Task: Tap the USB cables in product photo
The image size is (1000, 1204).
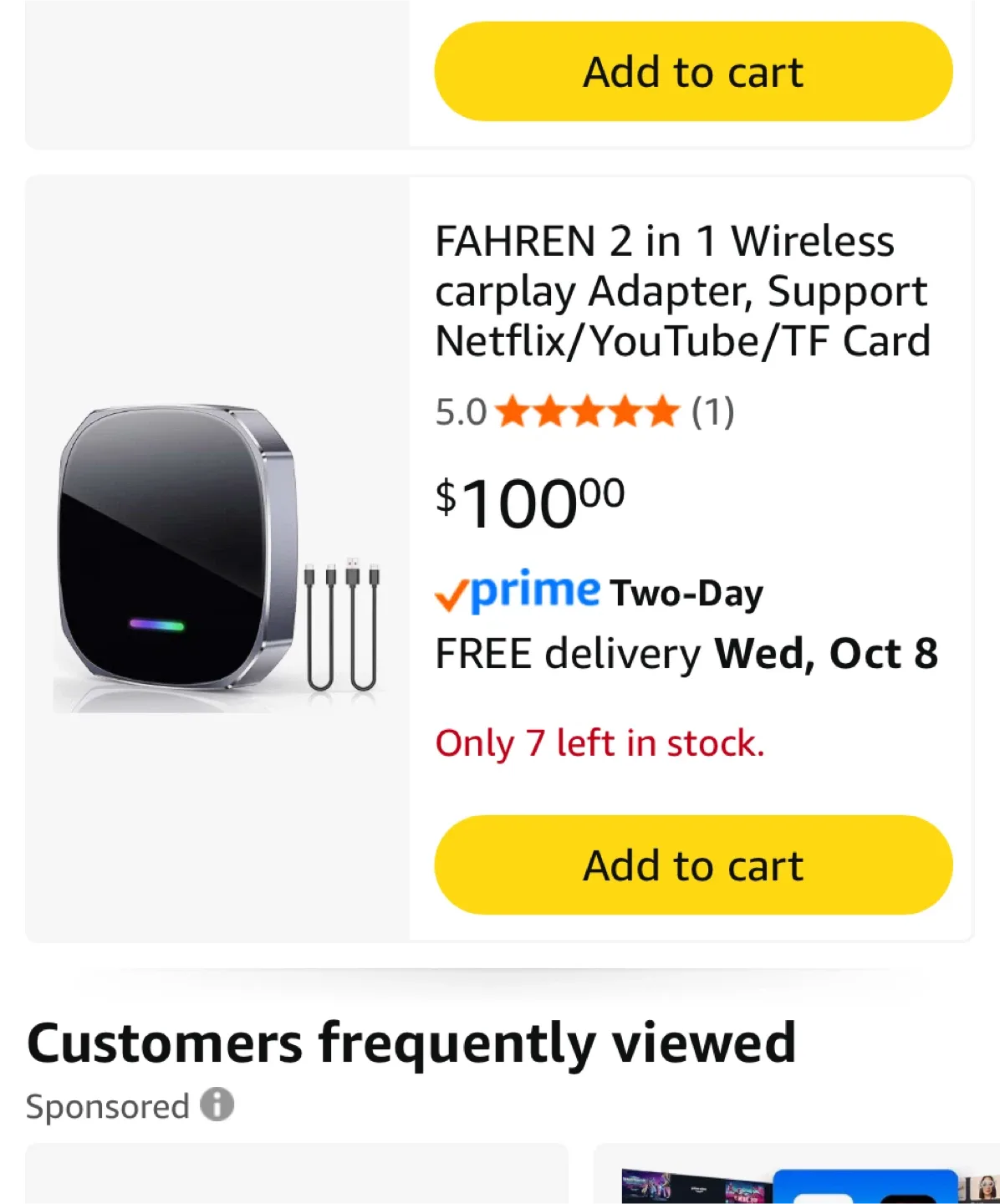Action: [343, 623]
